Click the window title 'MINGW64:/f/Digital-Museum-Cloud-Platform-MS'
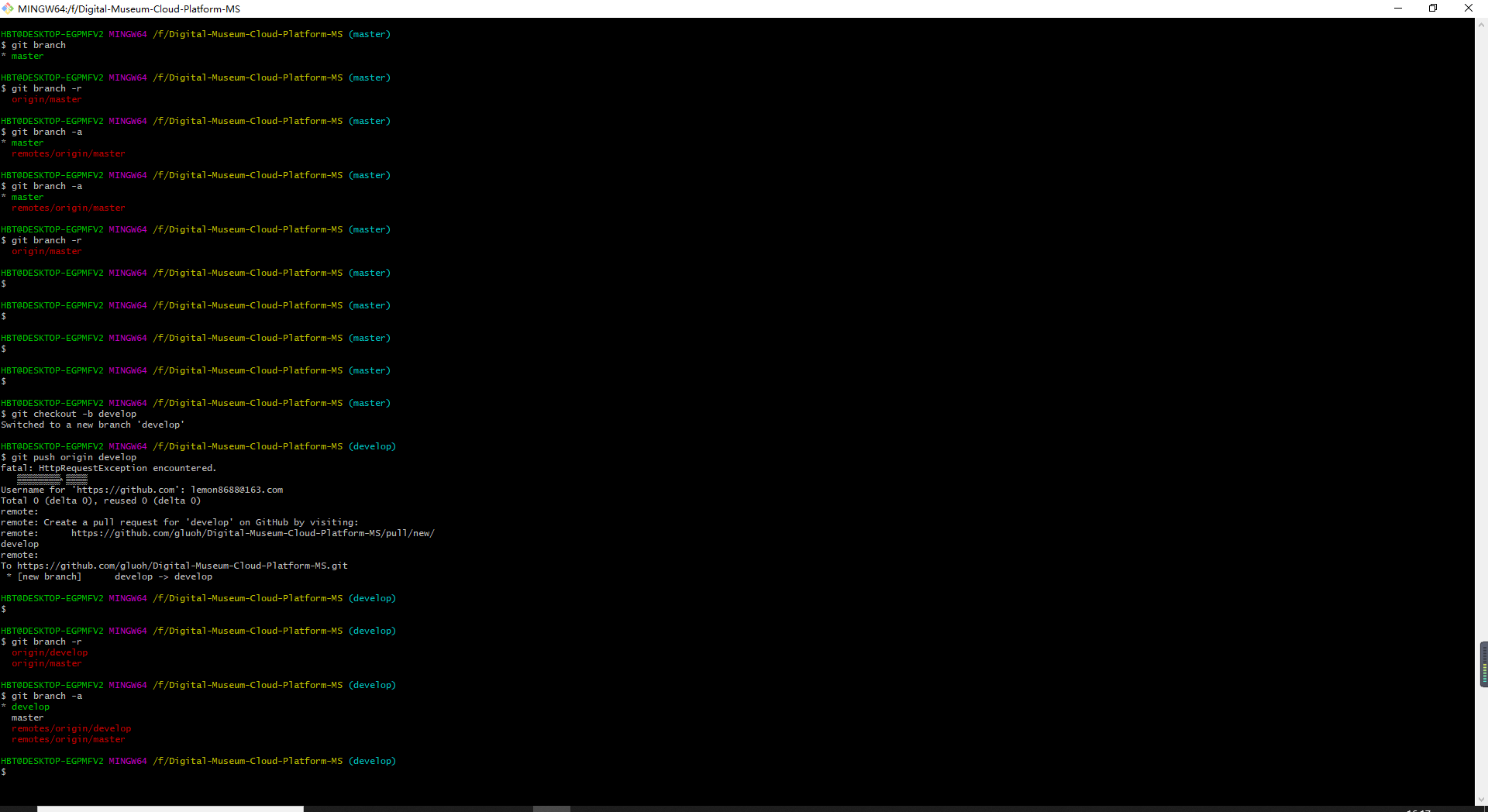 tap(129, 9)
